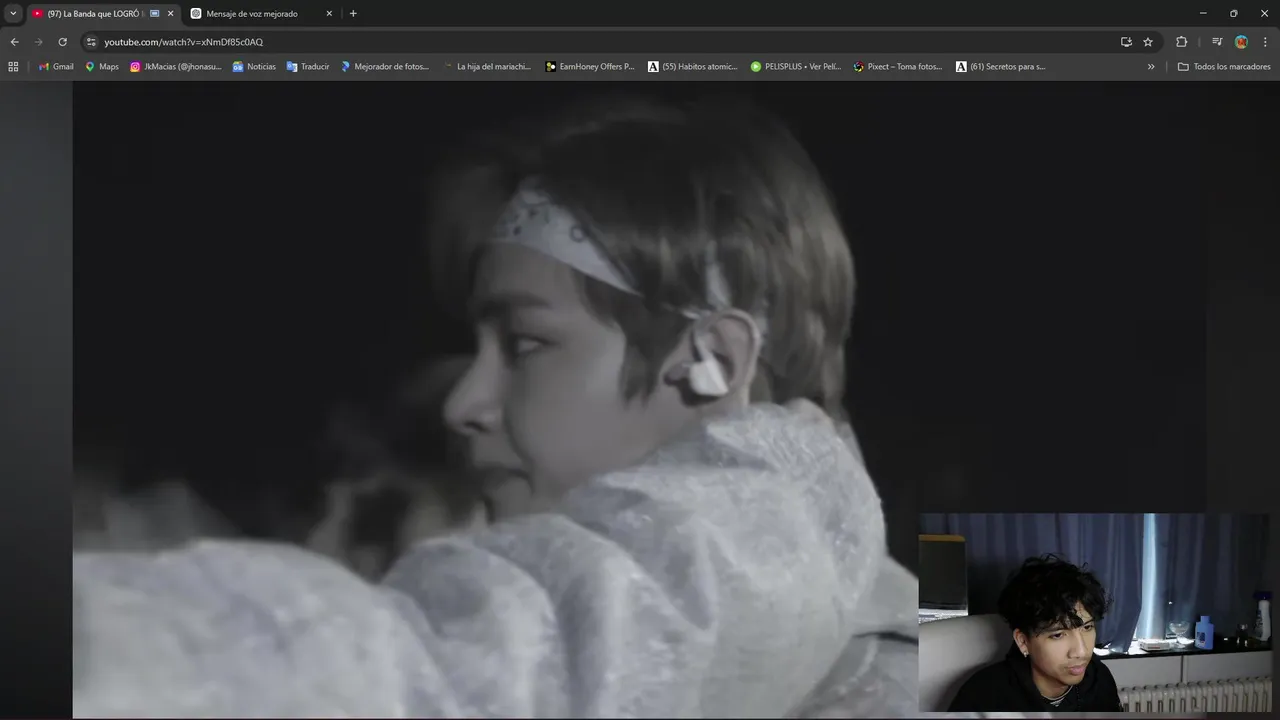The width and height of the screenshot is (1280, 720).
Task: Open 'Todos los marcadores' folder
Action: coord(1224,67)
